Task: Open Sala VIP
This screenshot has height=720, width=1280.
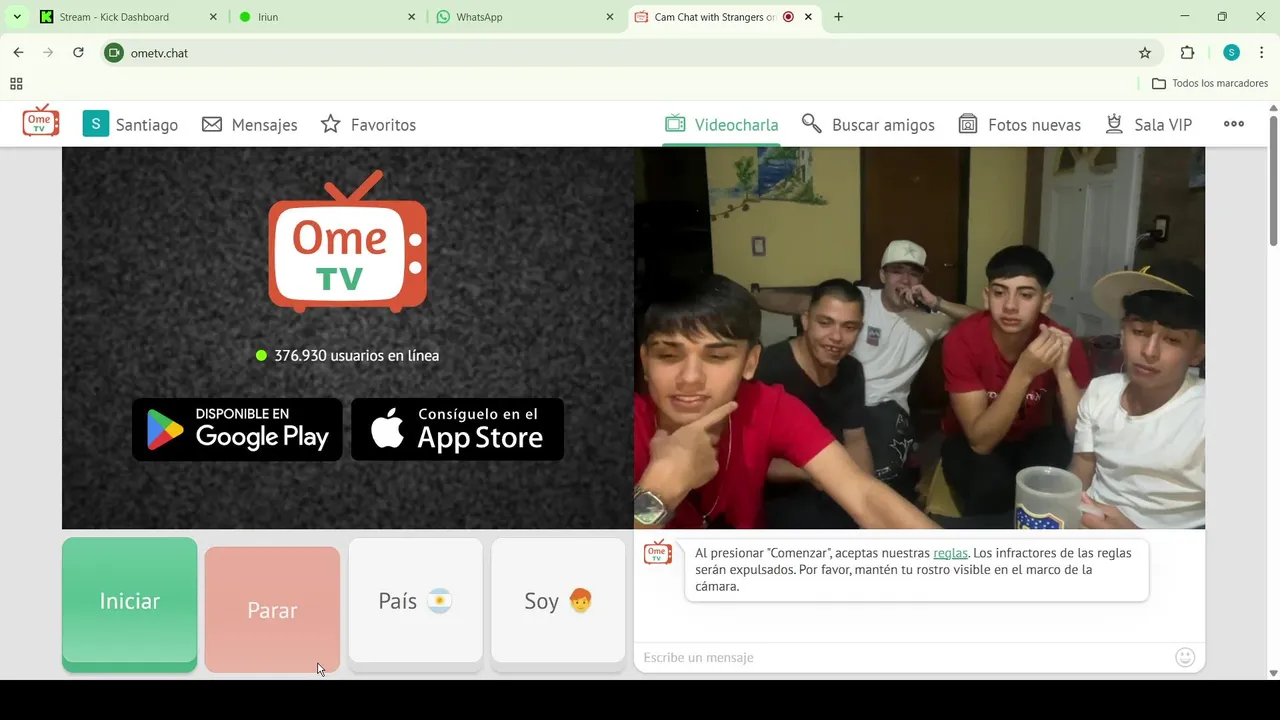Action: coord(1148,125)
